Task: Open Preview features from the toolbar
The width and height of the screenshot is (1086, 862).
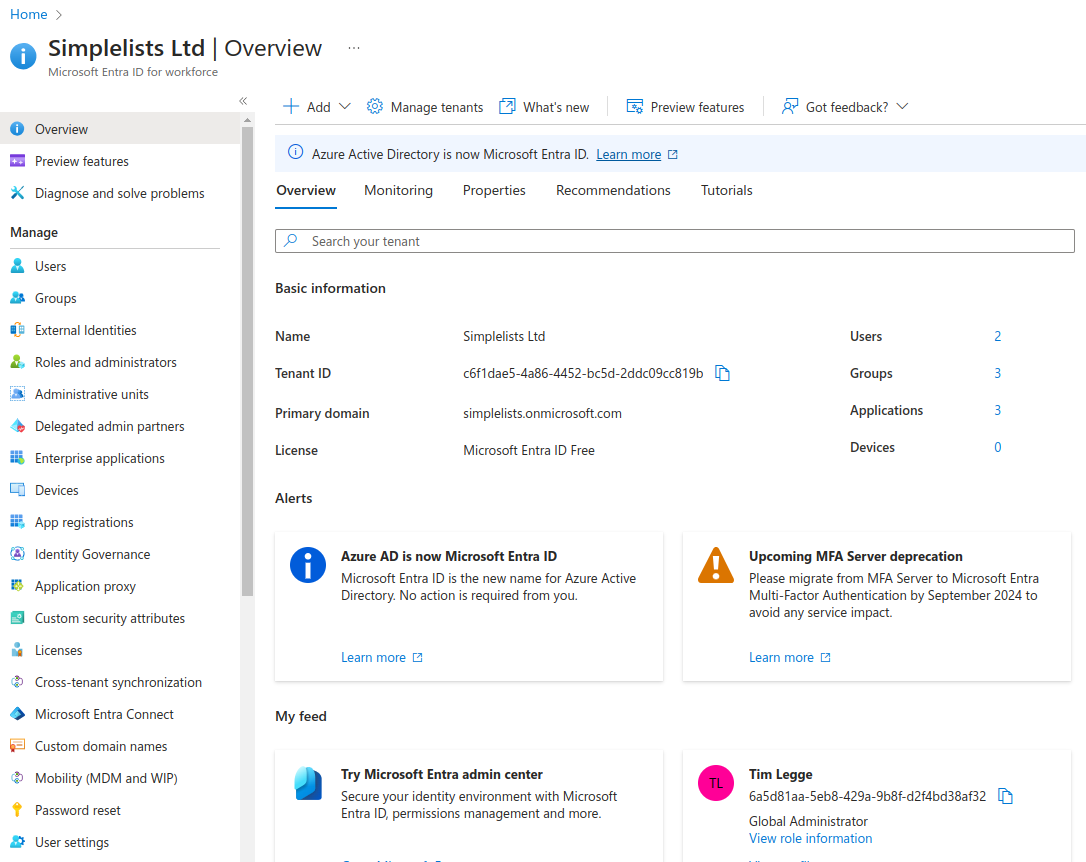Action: 685,107
